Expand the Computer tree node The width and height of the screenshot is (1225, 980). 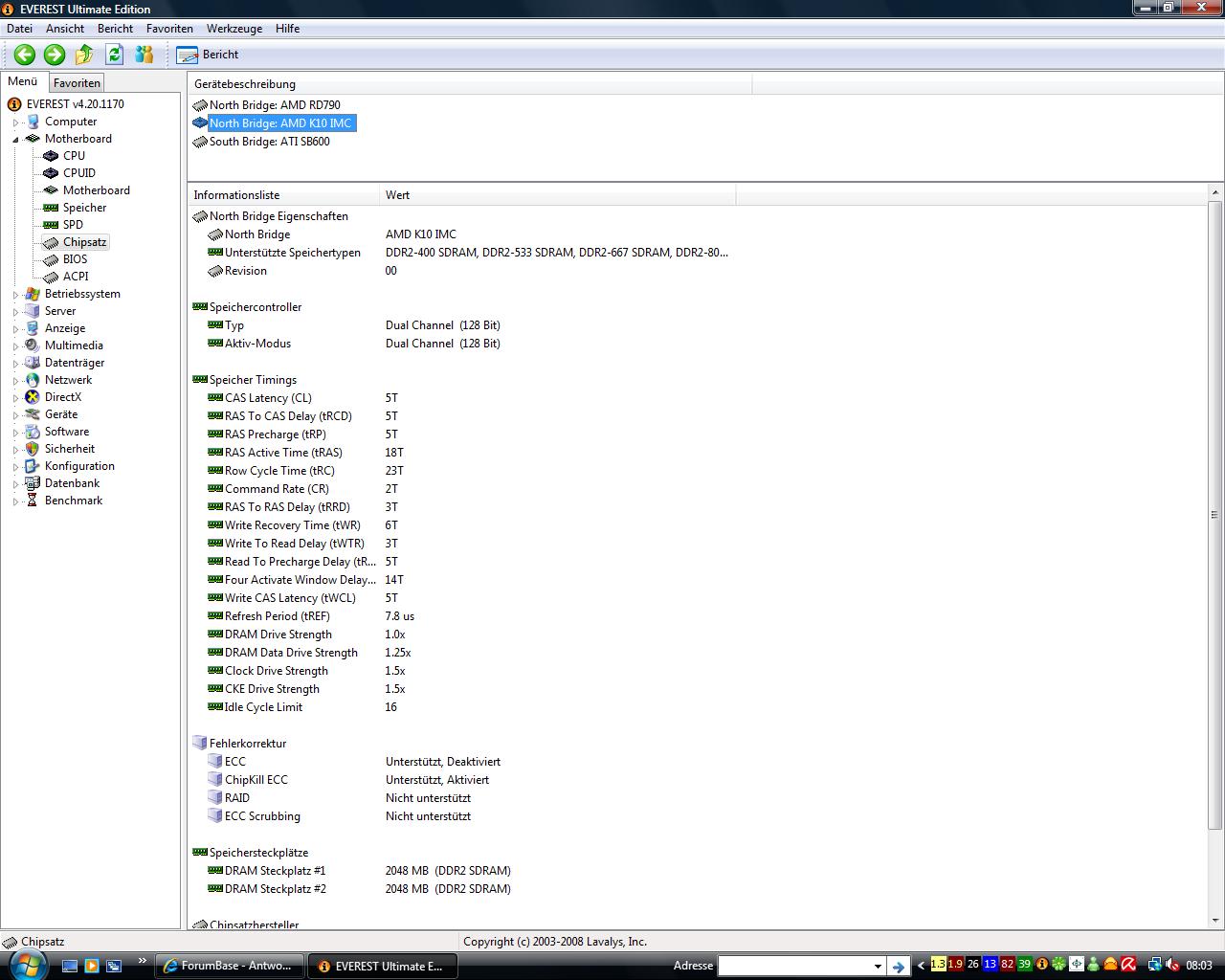pyautogui.click(x=15, y=122)
